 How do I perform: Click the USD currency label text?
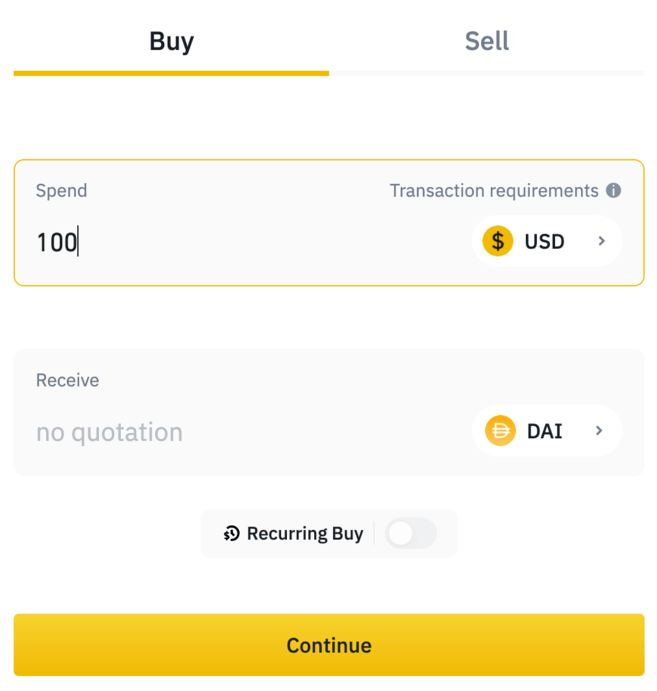click(x=545, y=241)
